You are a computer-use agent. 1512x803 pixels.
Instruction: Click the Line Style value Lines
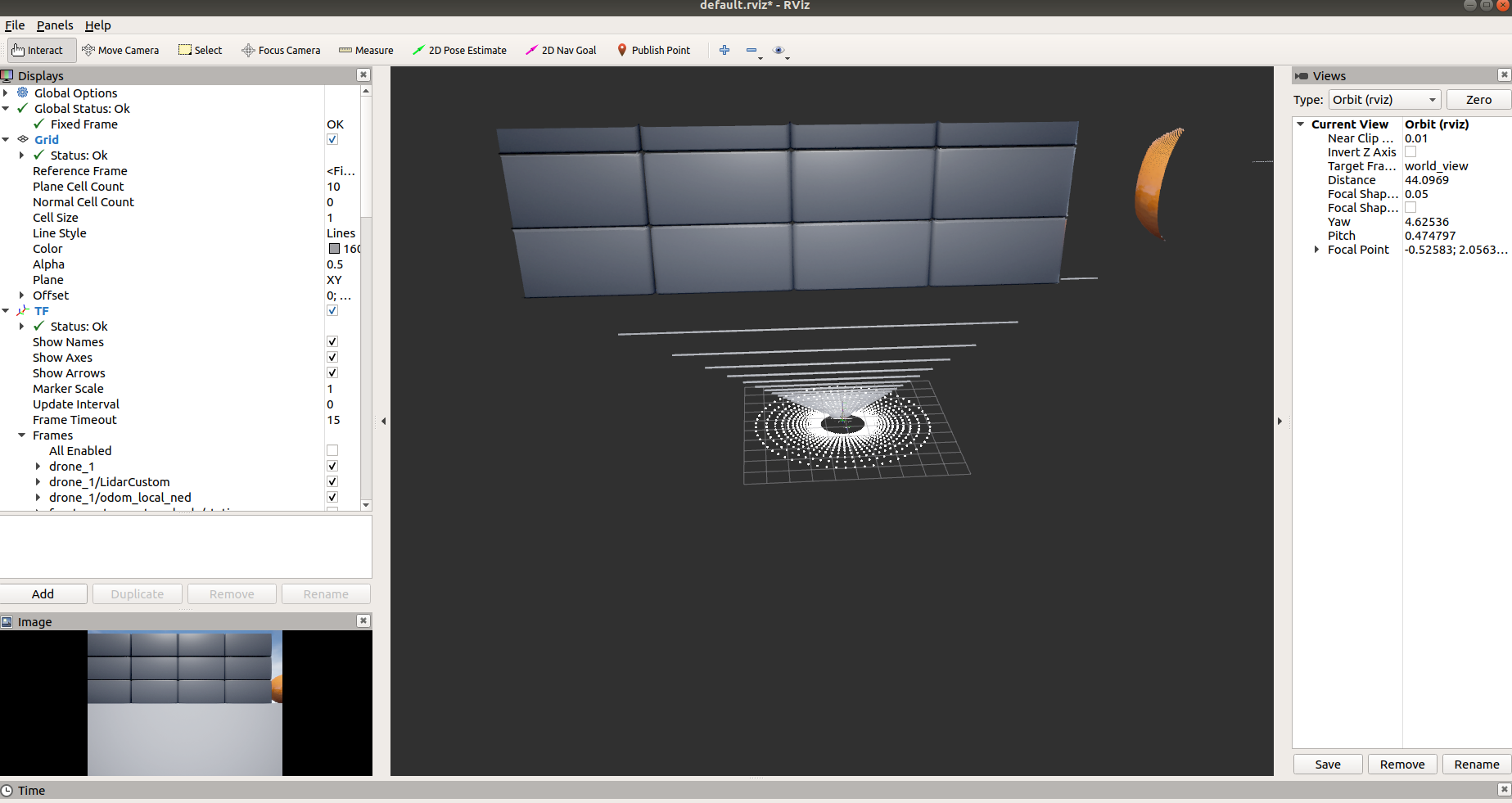coord(341,232)
